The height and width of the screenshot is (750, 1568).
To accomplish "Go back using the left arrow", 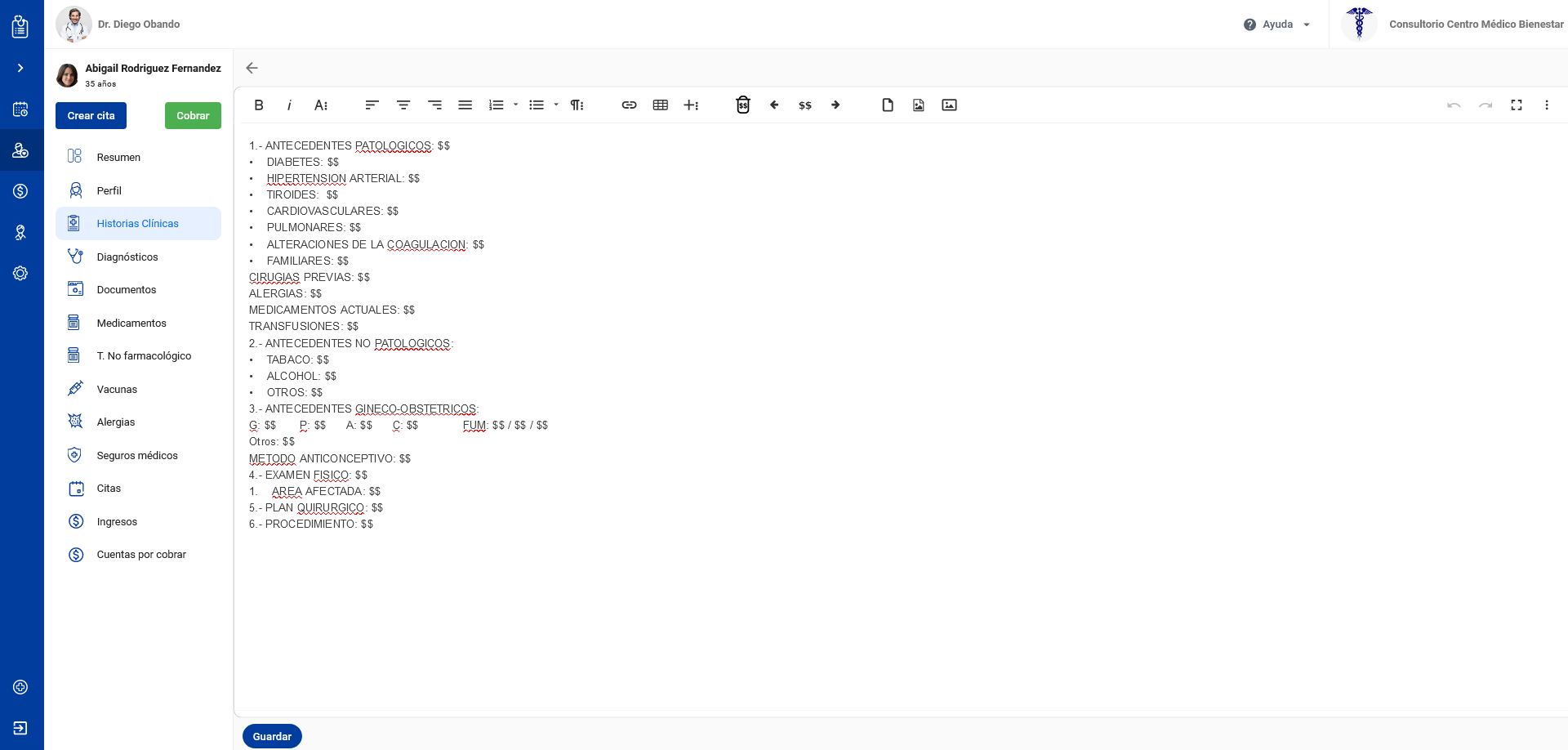I will (252, 68).
